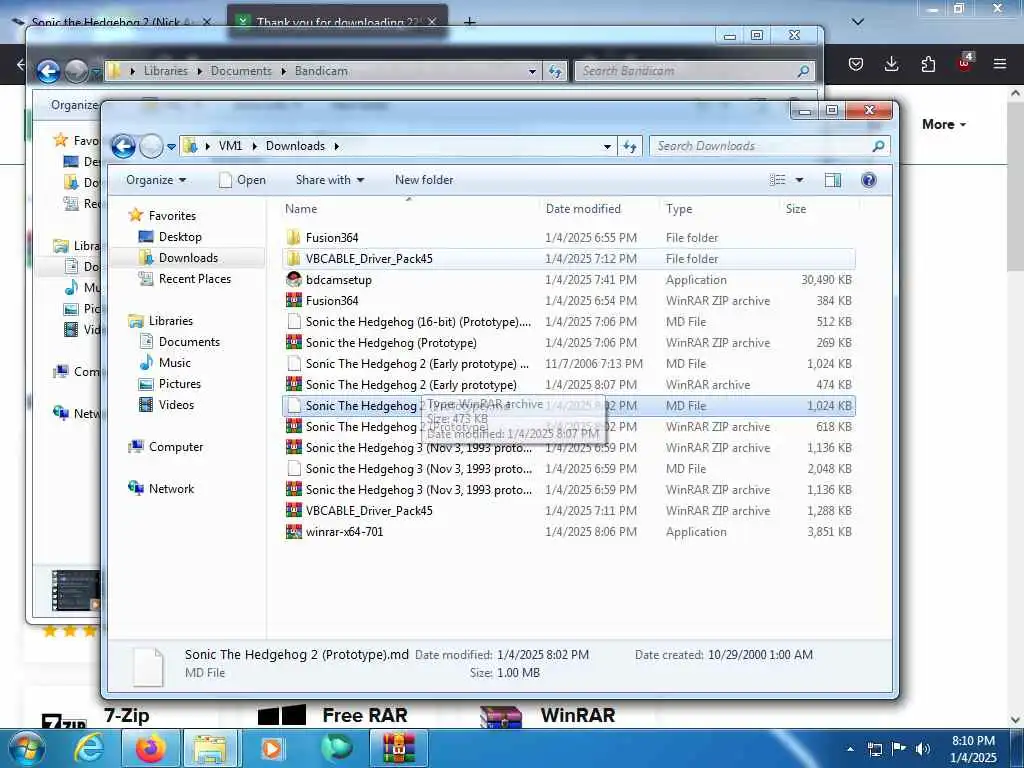
Task: Change your view icon in toolbar
Action: (x=777, y=180)
